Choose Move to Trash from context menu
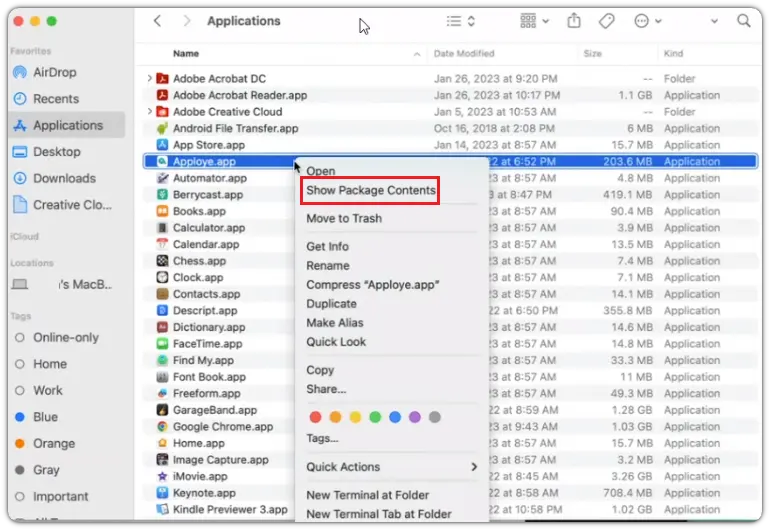The image size is (770, 530). click(x=344, y=218)
